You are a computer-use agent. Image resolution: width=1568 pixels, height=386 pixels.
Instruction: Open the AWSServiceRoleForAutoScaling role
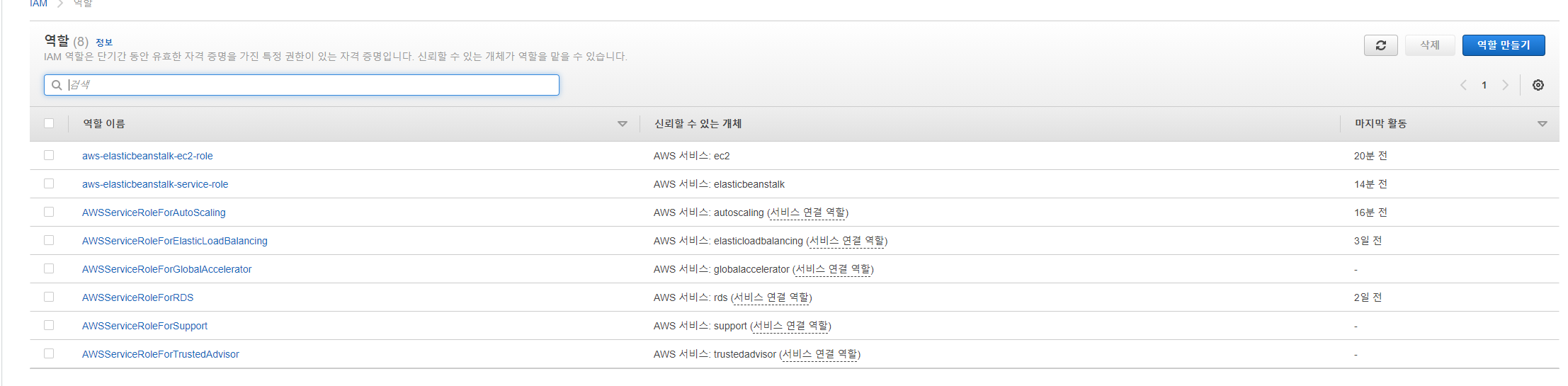click(x=154, y=212)
